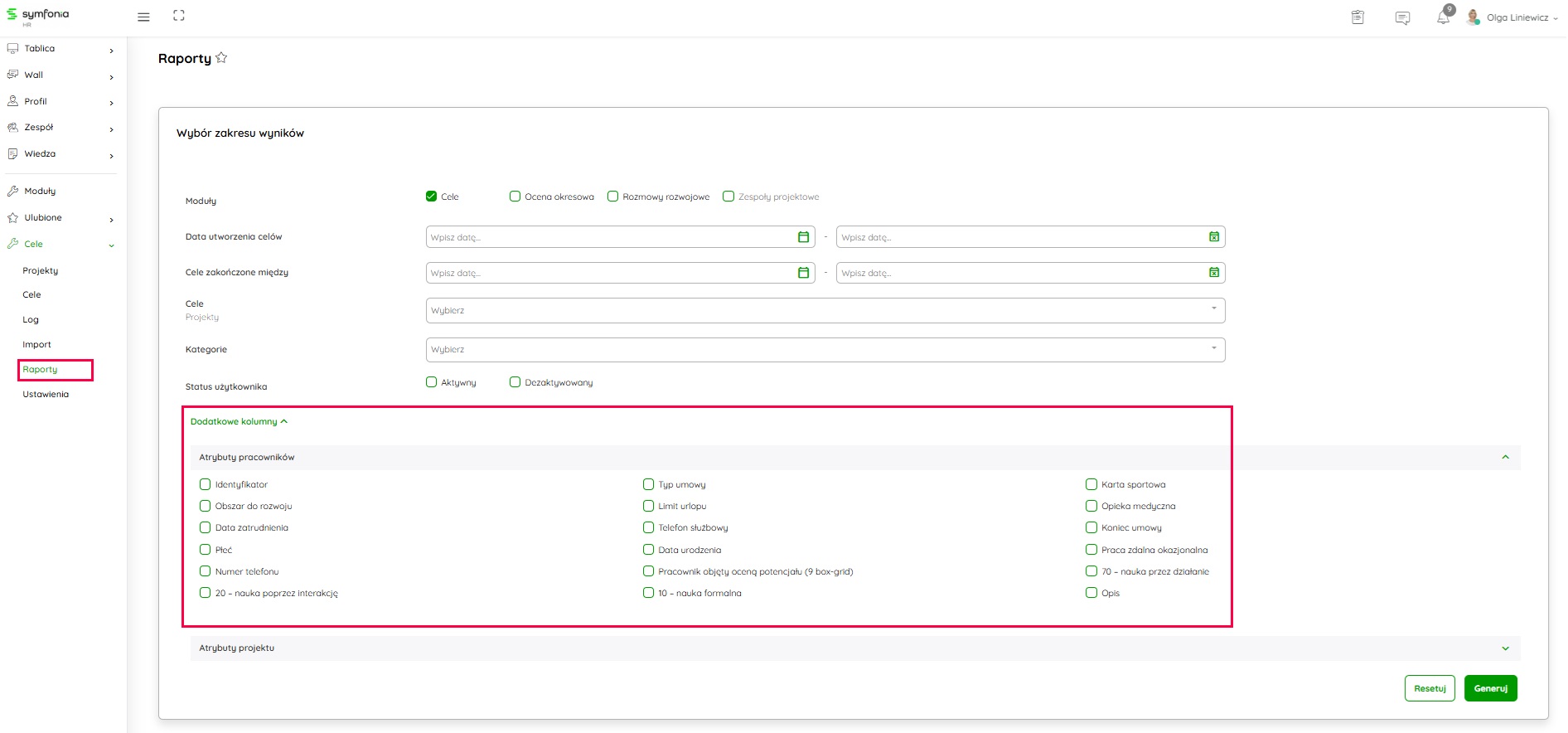Mark Raporty as favorite with star
The width and height of the screenshot is (1568, 733).
pyautogui.click(x=221, y=58)
